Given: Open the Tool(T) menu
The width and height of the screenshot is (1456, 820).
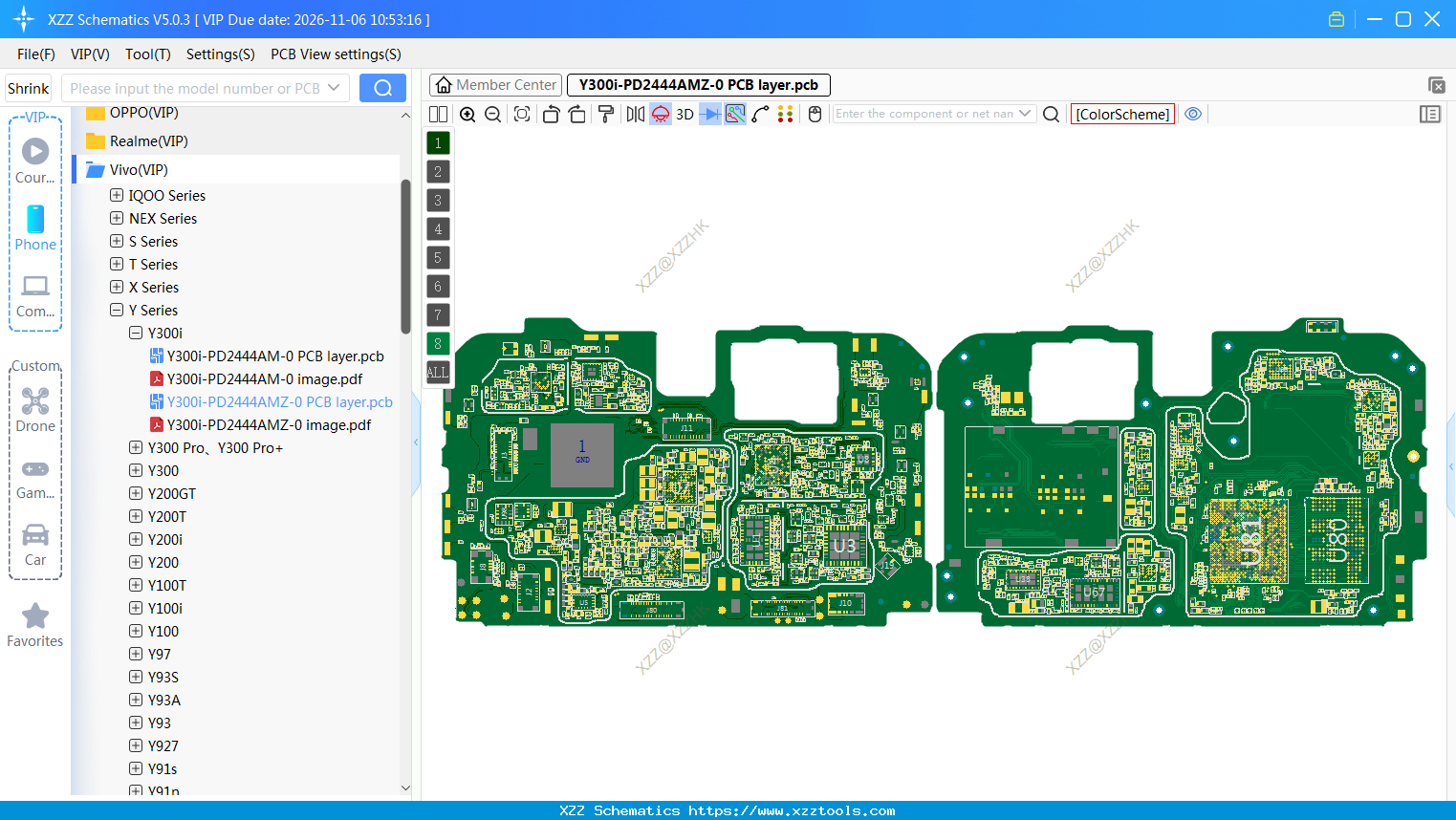Looking at the screenshot, I should point(147,54).
